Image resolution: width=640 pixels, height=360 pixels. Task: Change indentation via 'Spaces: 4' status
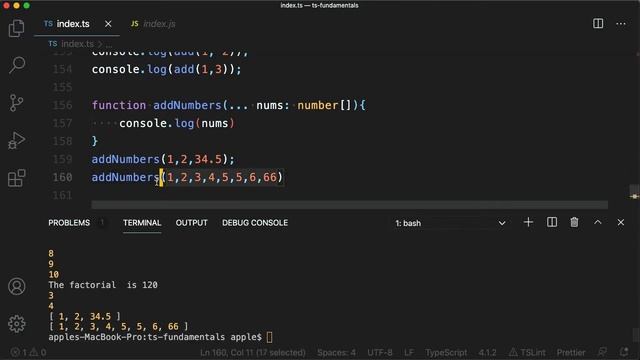coord(336,352)
